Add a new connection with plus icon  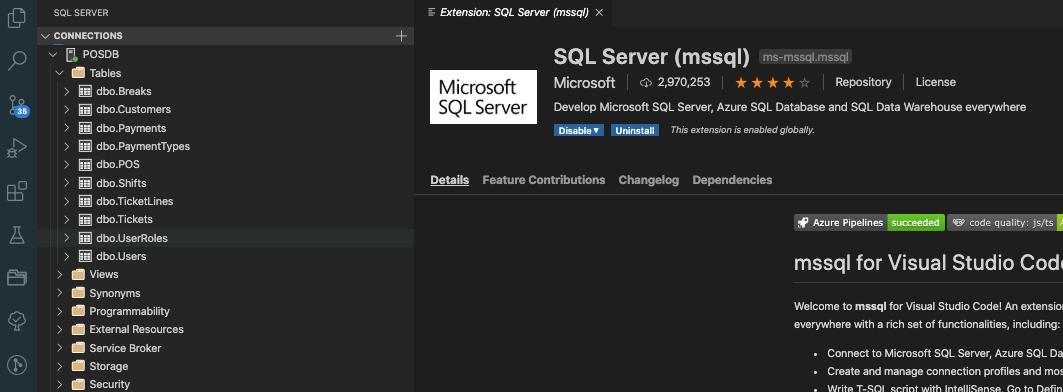pyautogui.click(x=401, y=36)
